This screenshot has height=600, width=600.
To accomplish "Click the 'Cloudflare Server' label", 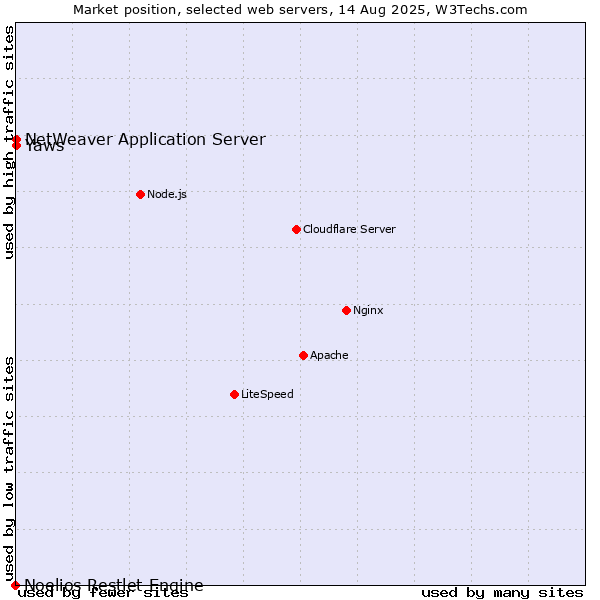I will (349, 229).
